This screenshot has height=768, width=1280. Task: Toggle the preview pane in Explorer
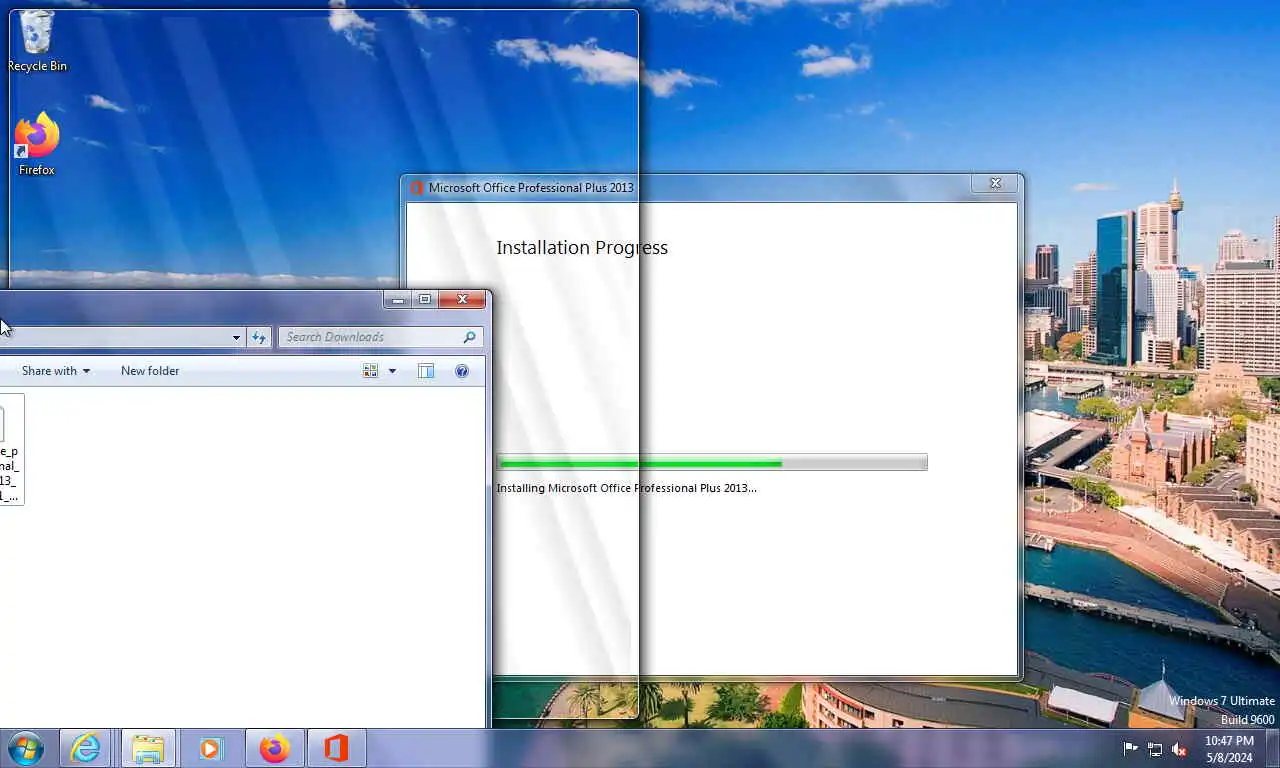click(x=426, y=371)
